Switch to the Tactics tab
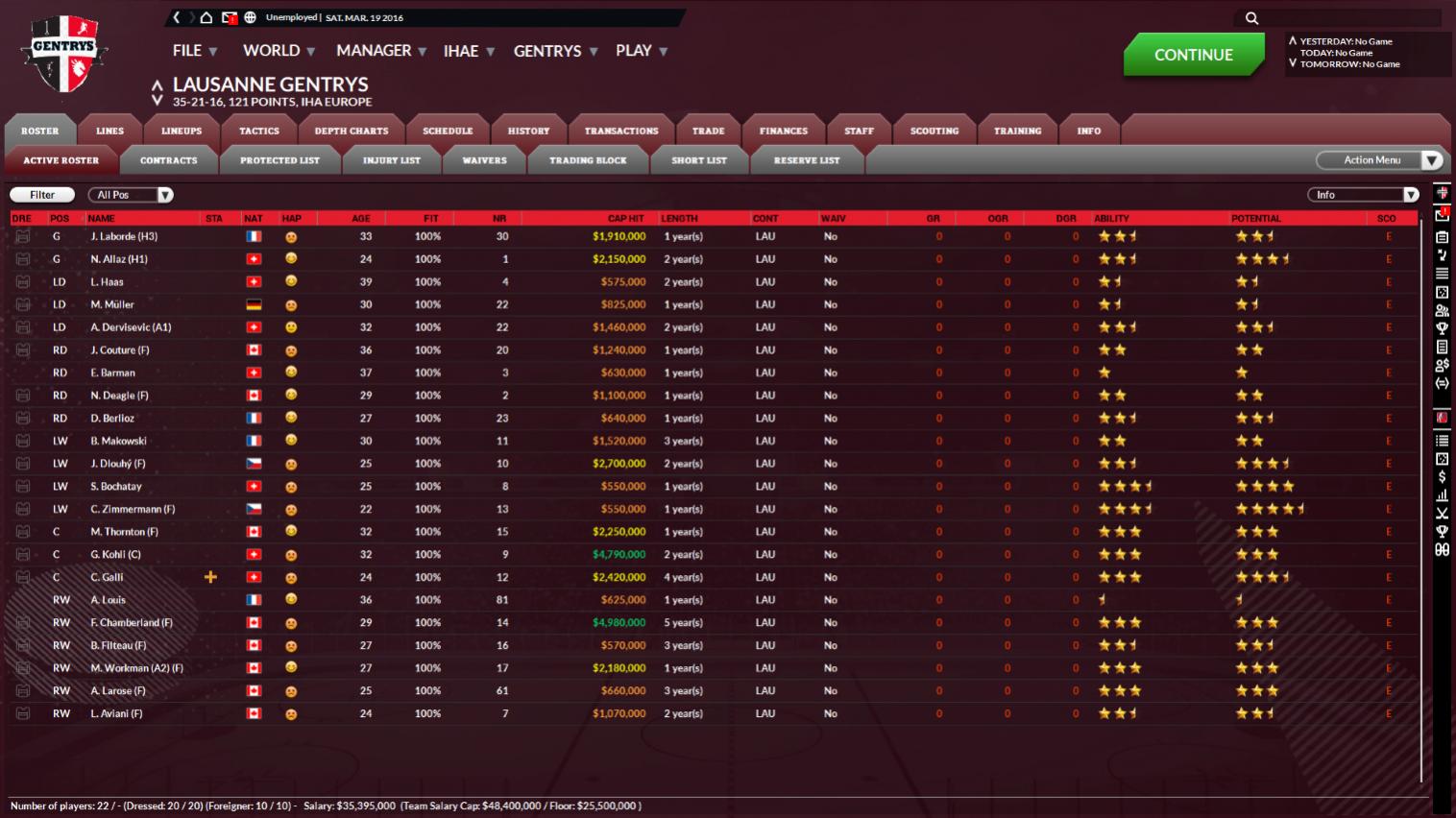 click(x=258, y=131)
